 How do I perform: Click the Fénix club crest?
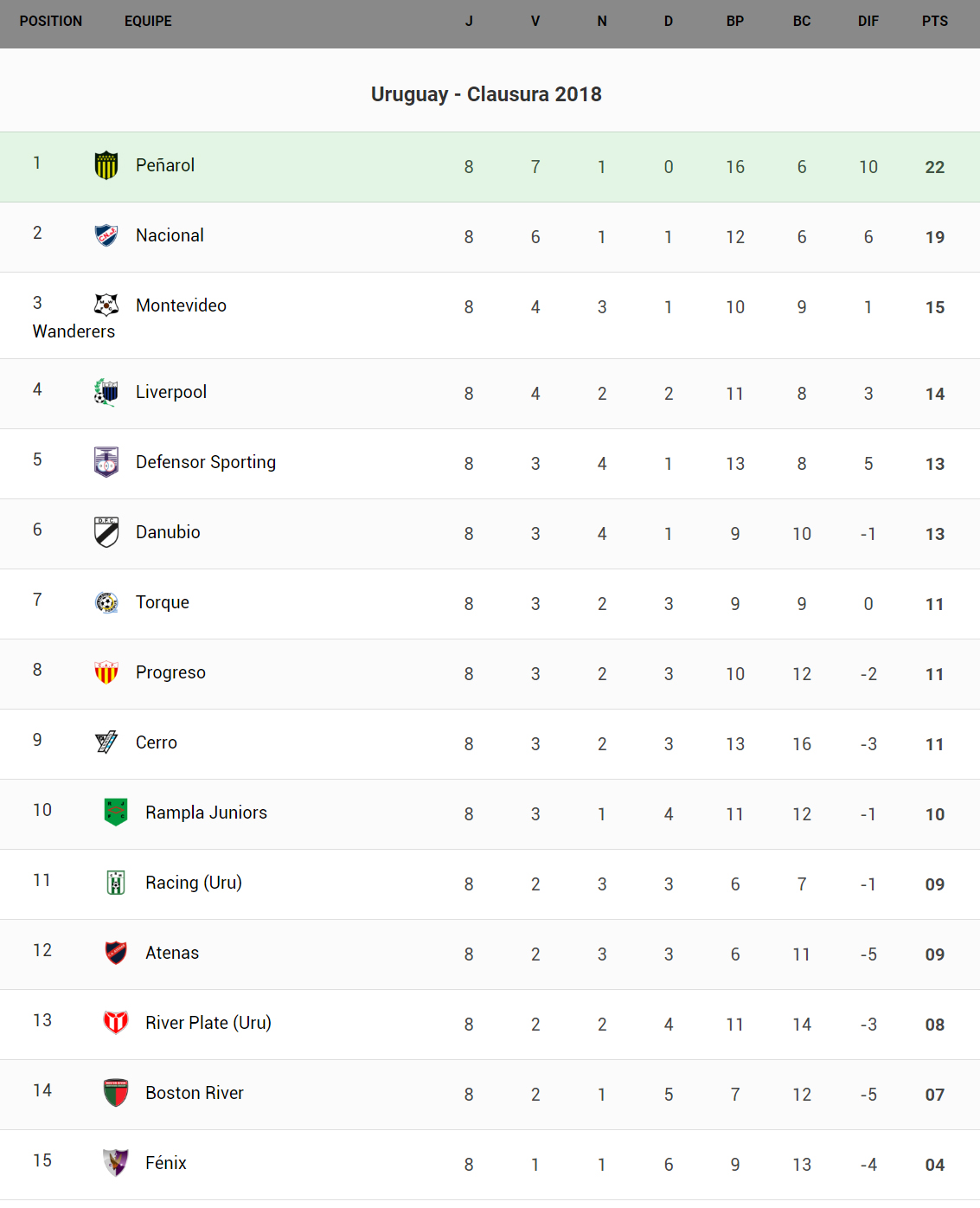point(116,1163)
